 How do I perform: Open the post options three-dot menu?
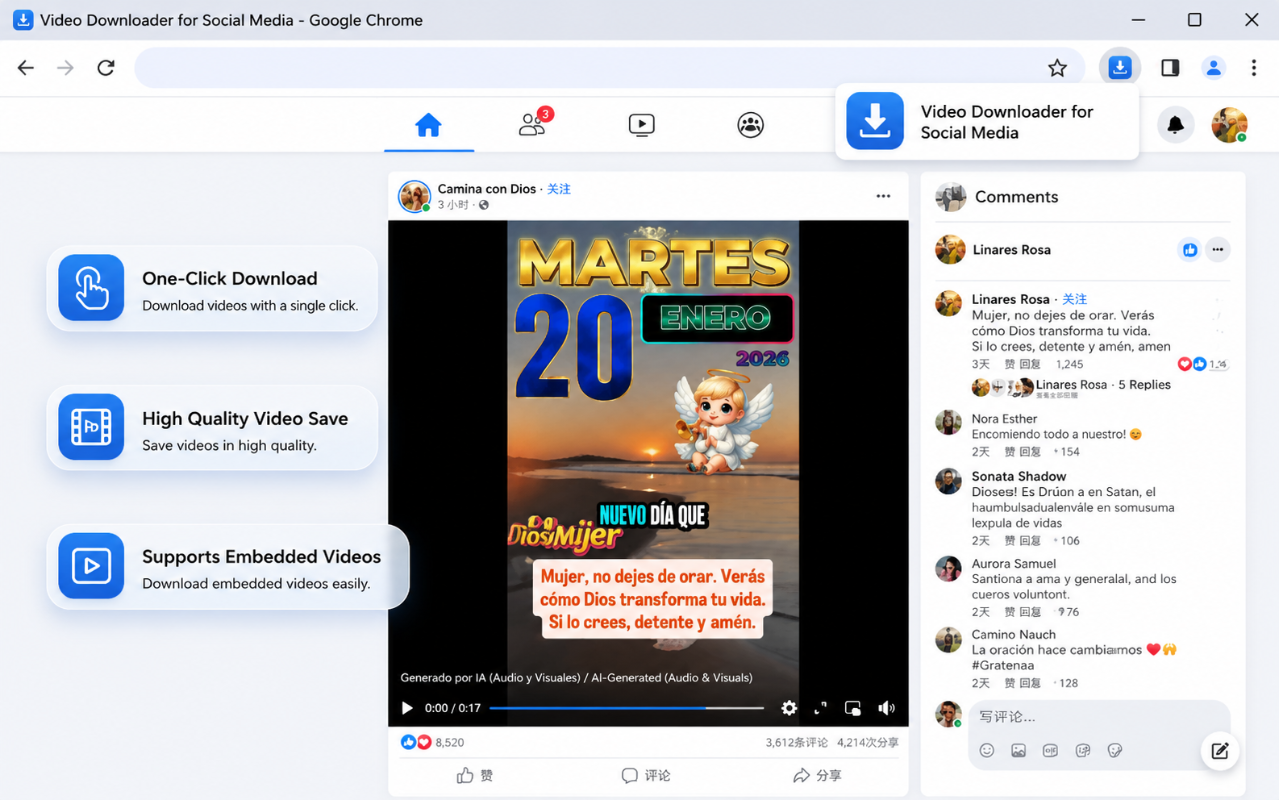point(883,196)
